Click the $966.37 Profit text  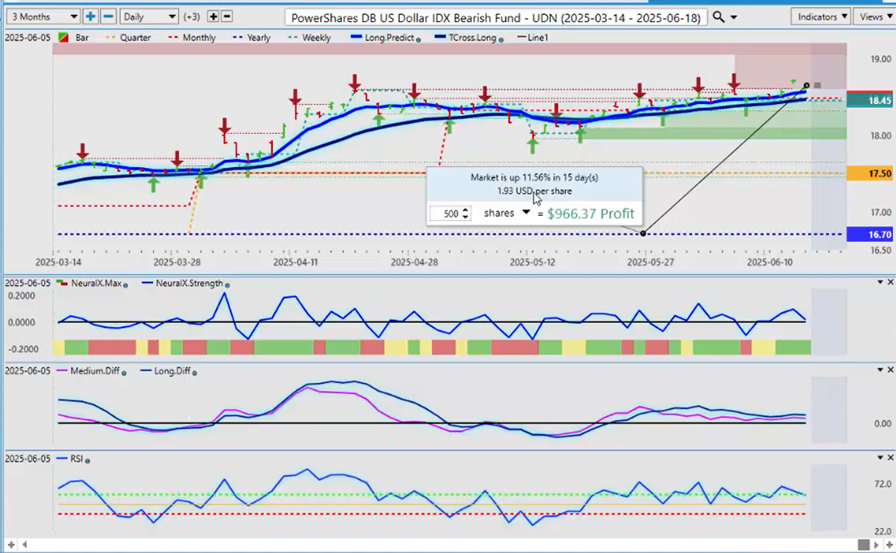coord(591,214)
